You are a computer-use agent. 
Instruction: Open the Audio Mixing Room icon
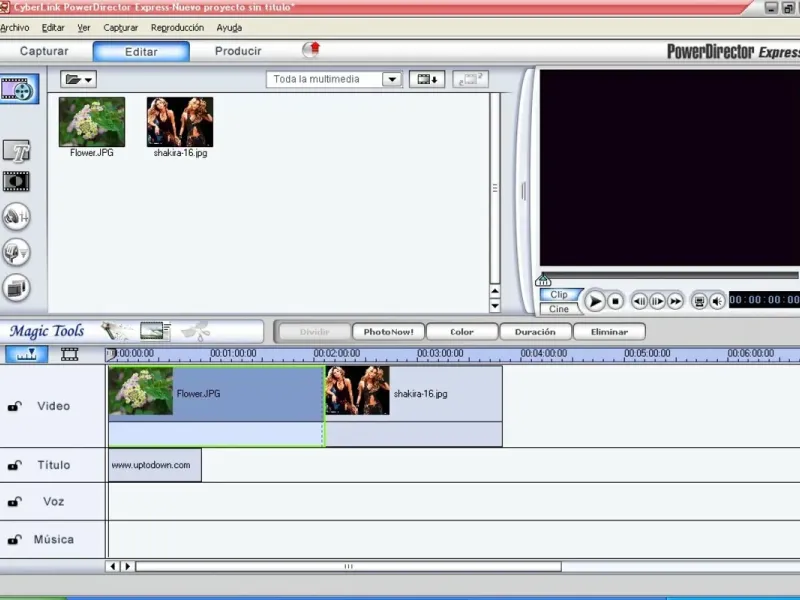pyautogui.click(x=16, y=217)
